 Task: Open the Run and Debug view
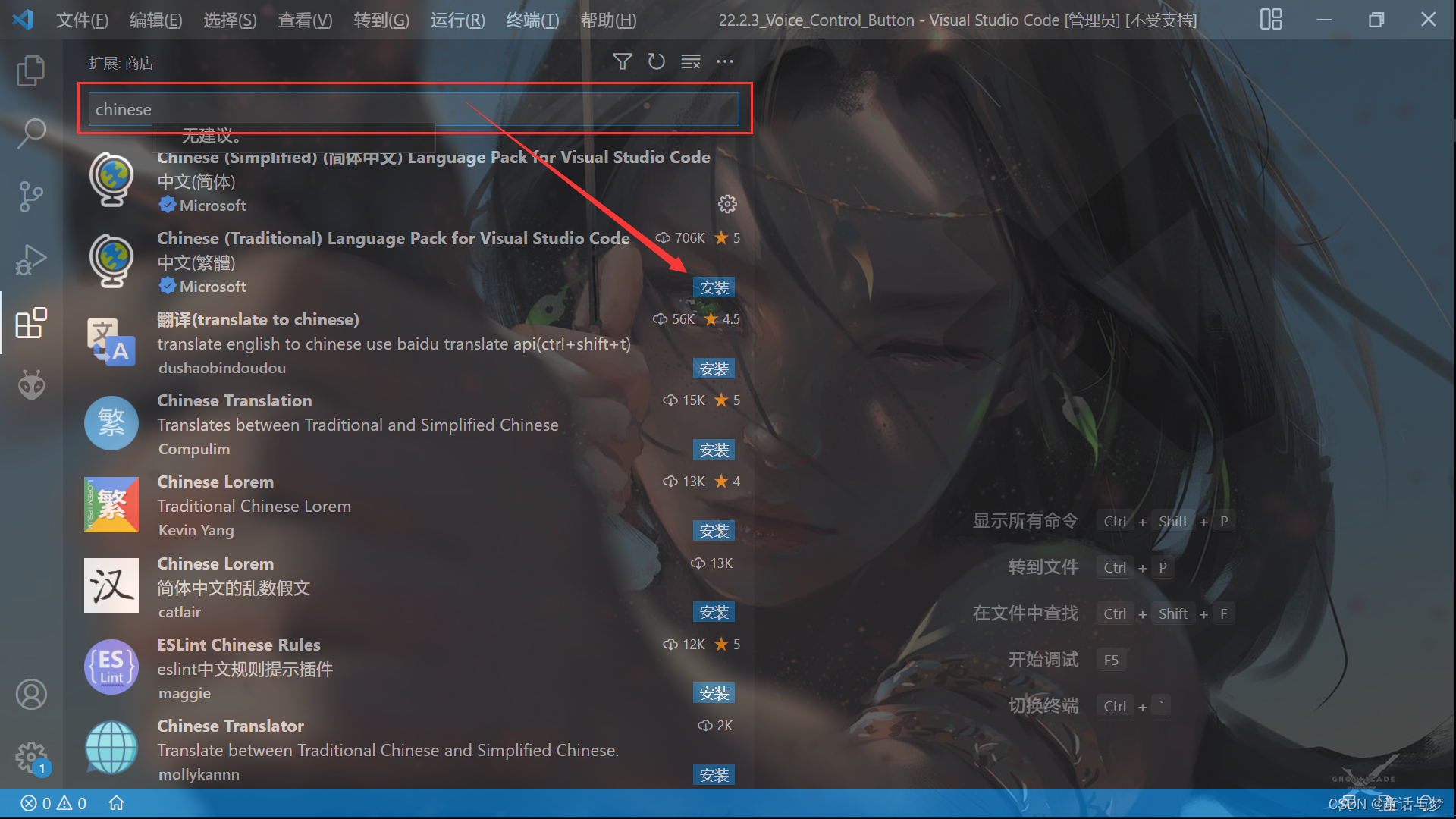(30, 259)
